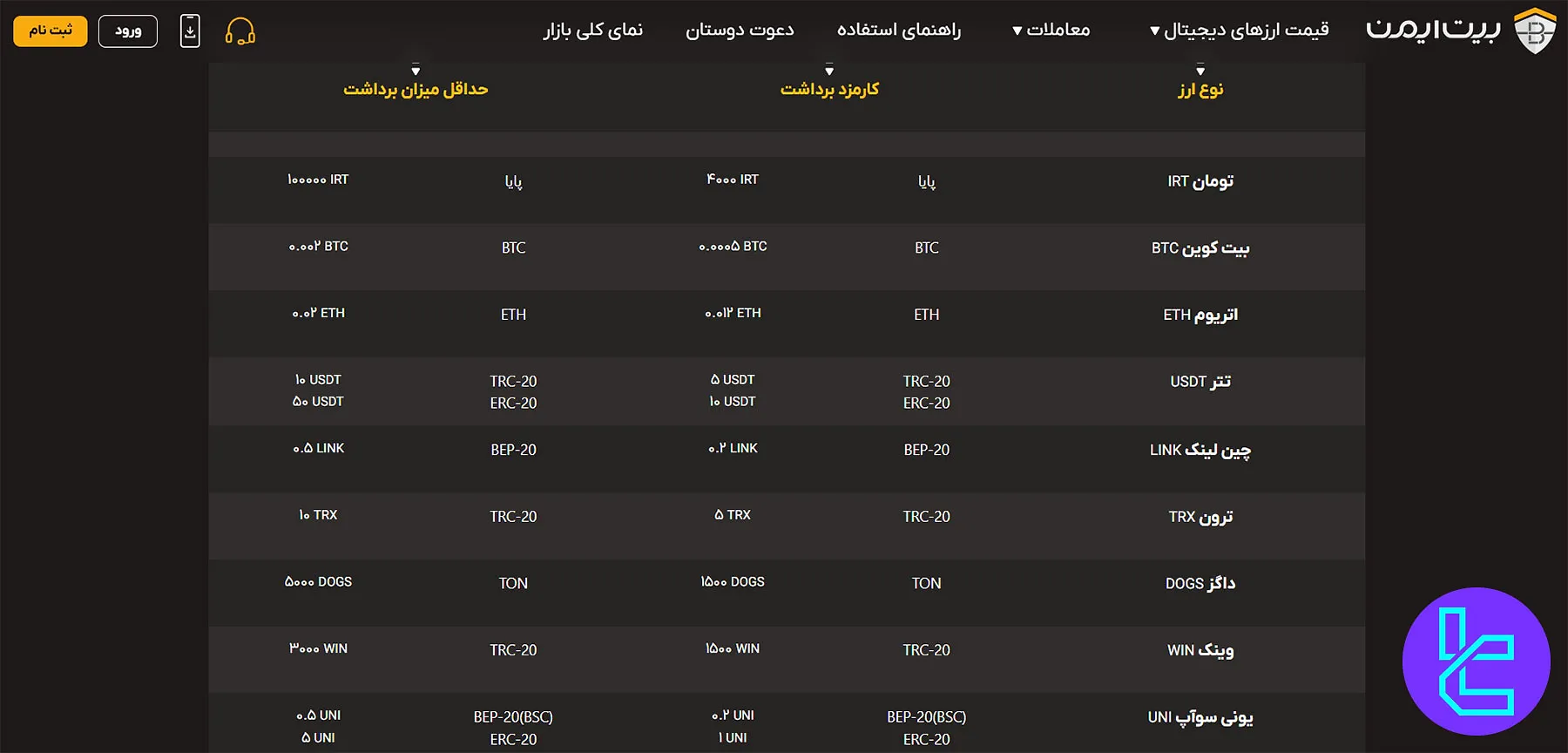Click the ۳۰۰۰ WIN minimum withdrawal value
The height and width of the screenshot is (753, 1568).
pyautogui.click(x=318, y=649)
